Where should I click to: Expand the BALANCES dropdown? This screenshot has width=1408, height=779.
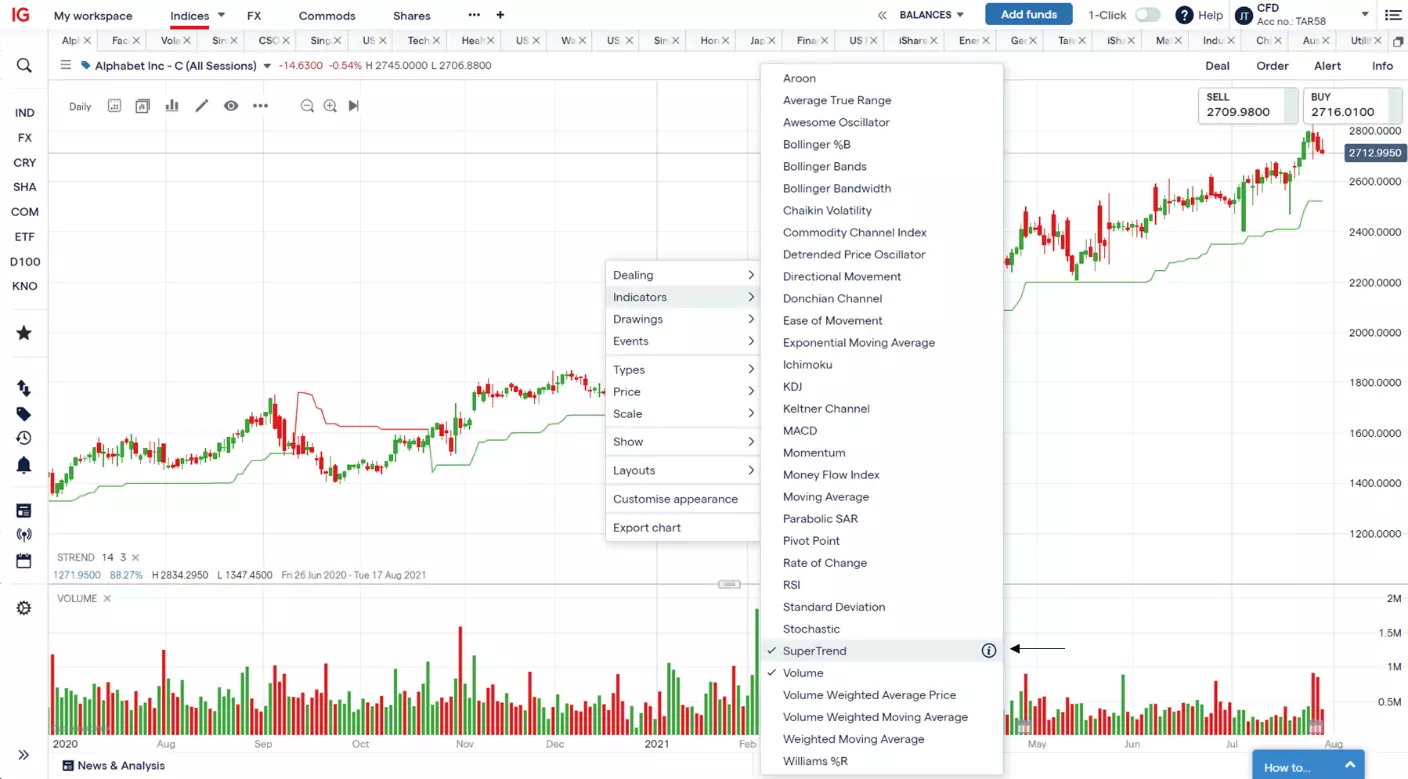[931, 15]
